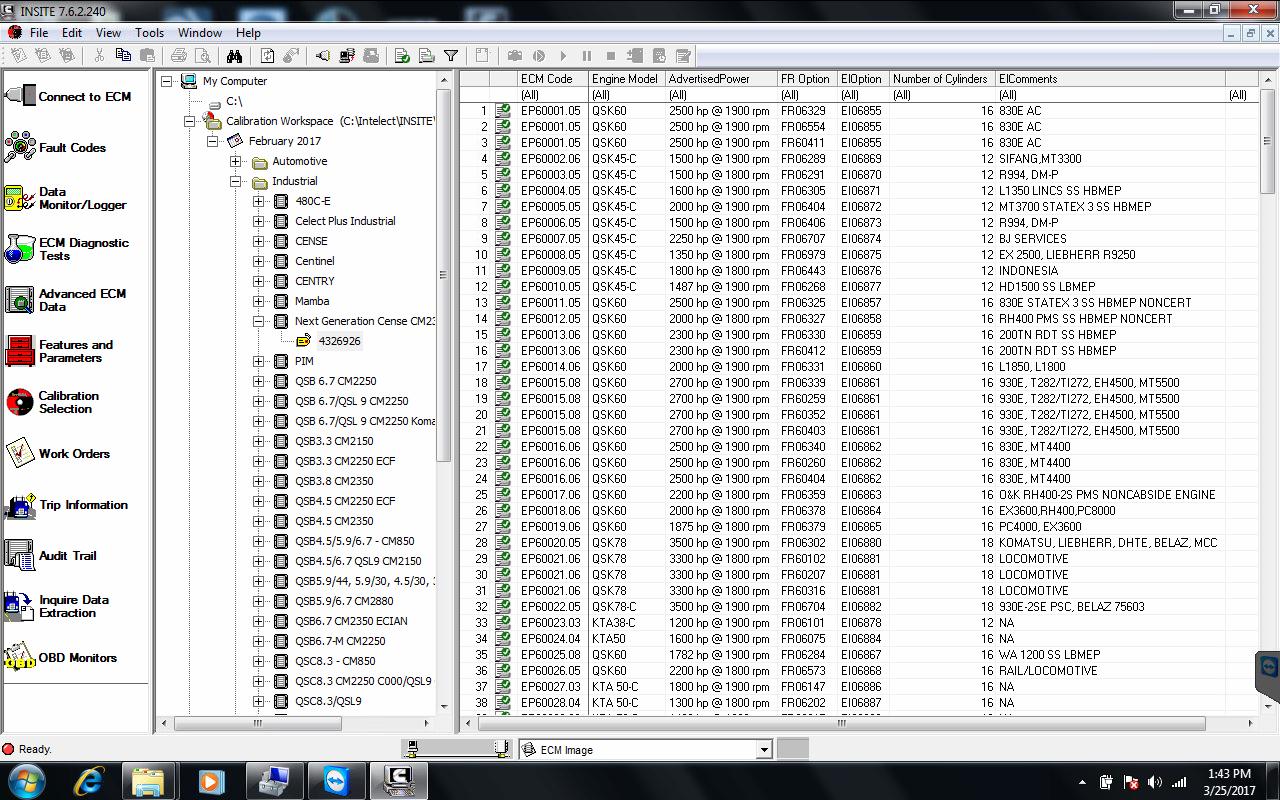Click the calibration file icon 4326926
Screen dimensions: 1280x800
pyautogui.click(x=304, y=341)
